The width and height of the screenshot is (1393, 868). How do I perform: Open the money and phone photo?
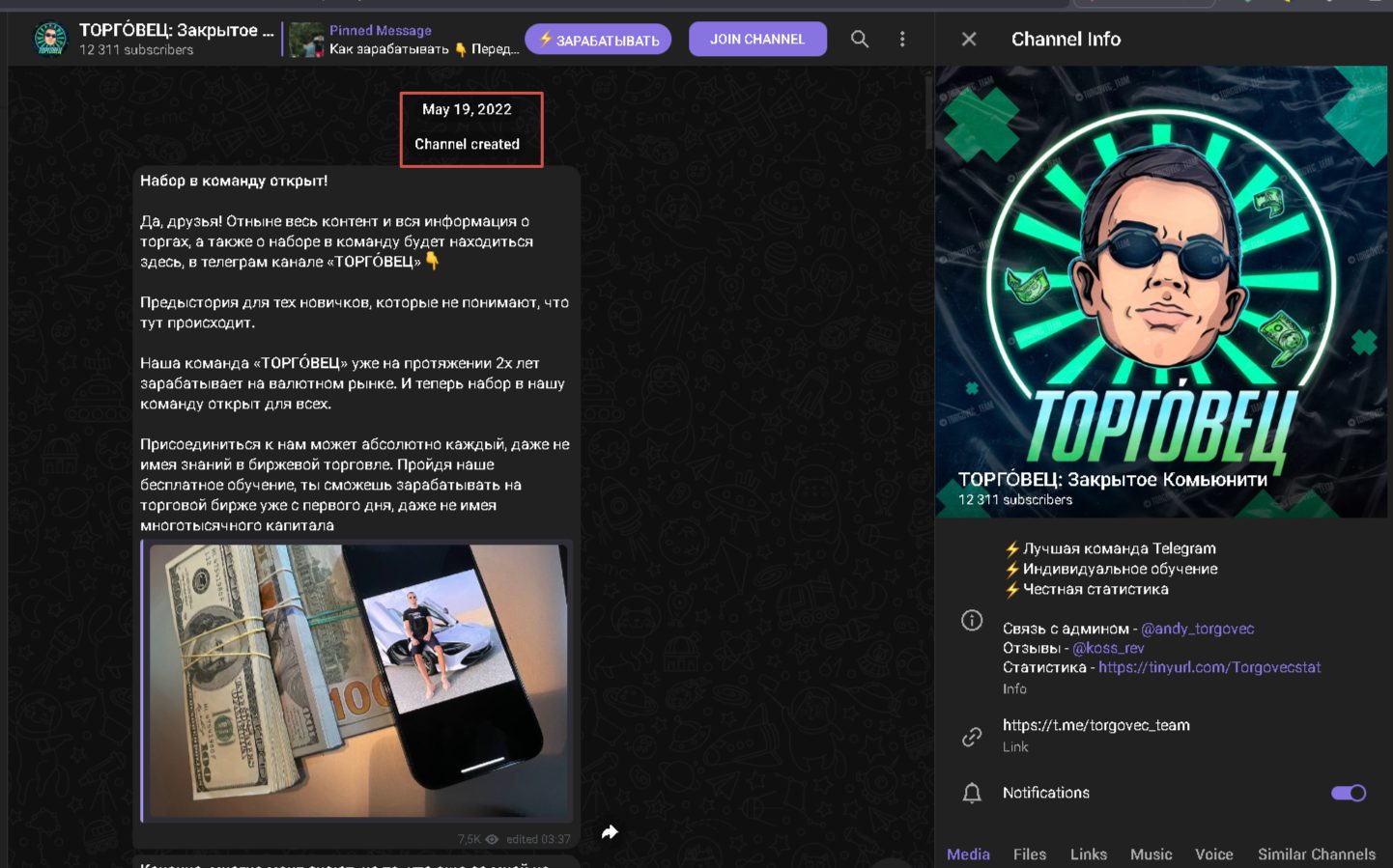point(358,681)
